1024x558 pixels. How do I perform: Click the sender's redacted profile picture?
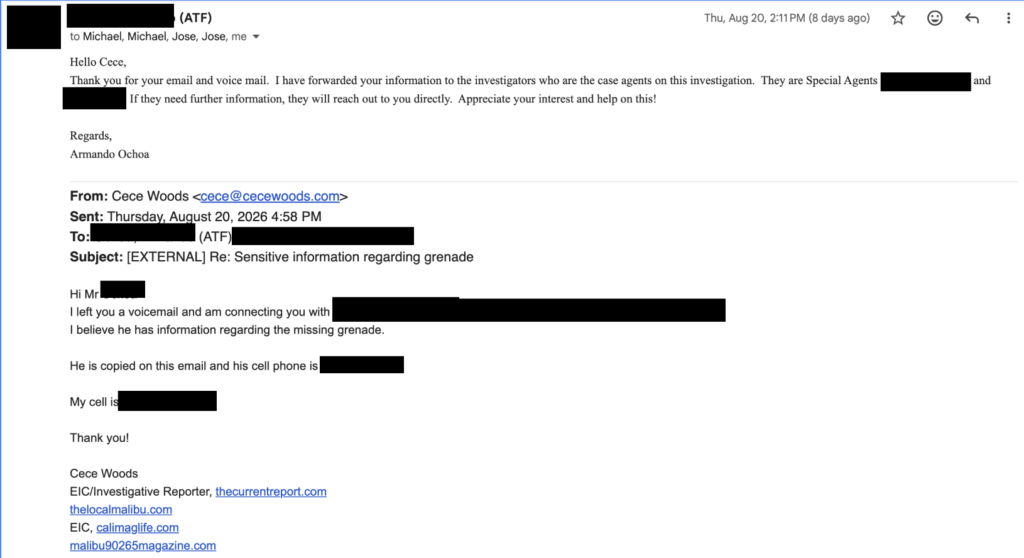coord(34,27)
